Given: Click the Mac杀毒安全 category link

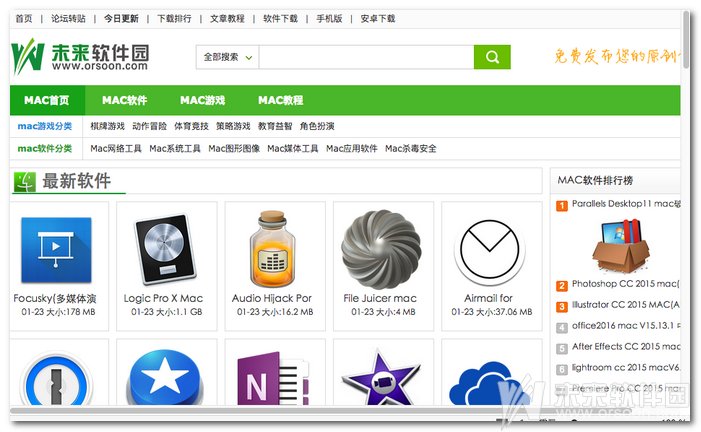Looking at the screenshot, I should (411, 148).
